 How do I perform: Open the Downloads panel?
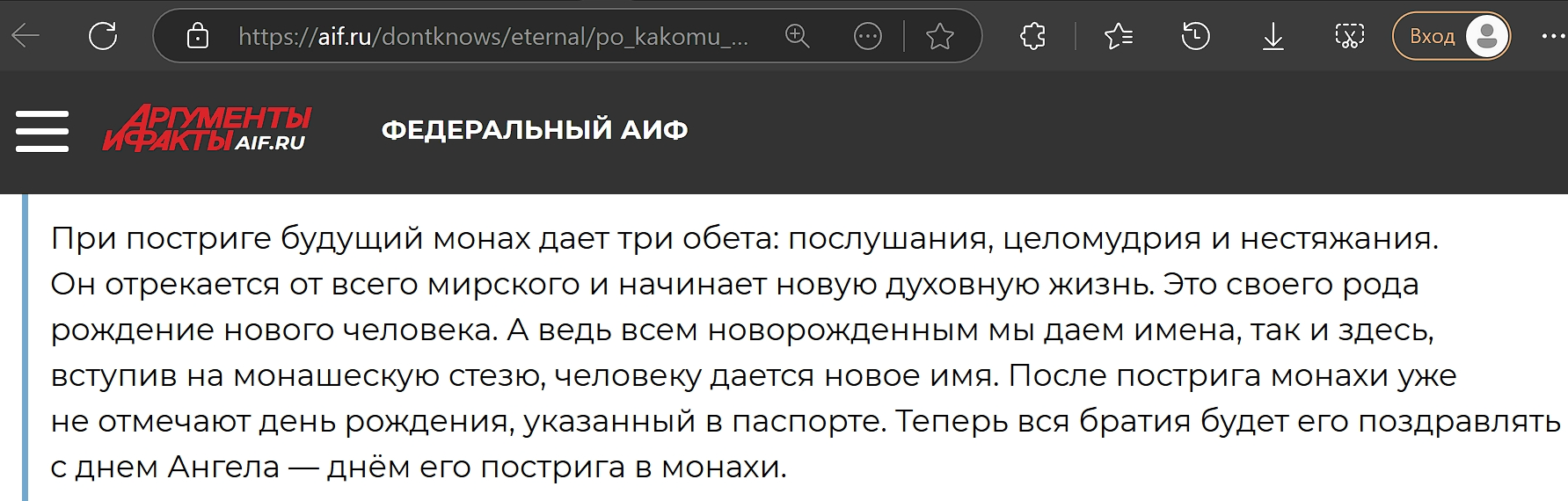pos(1273,36)
